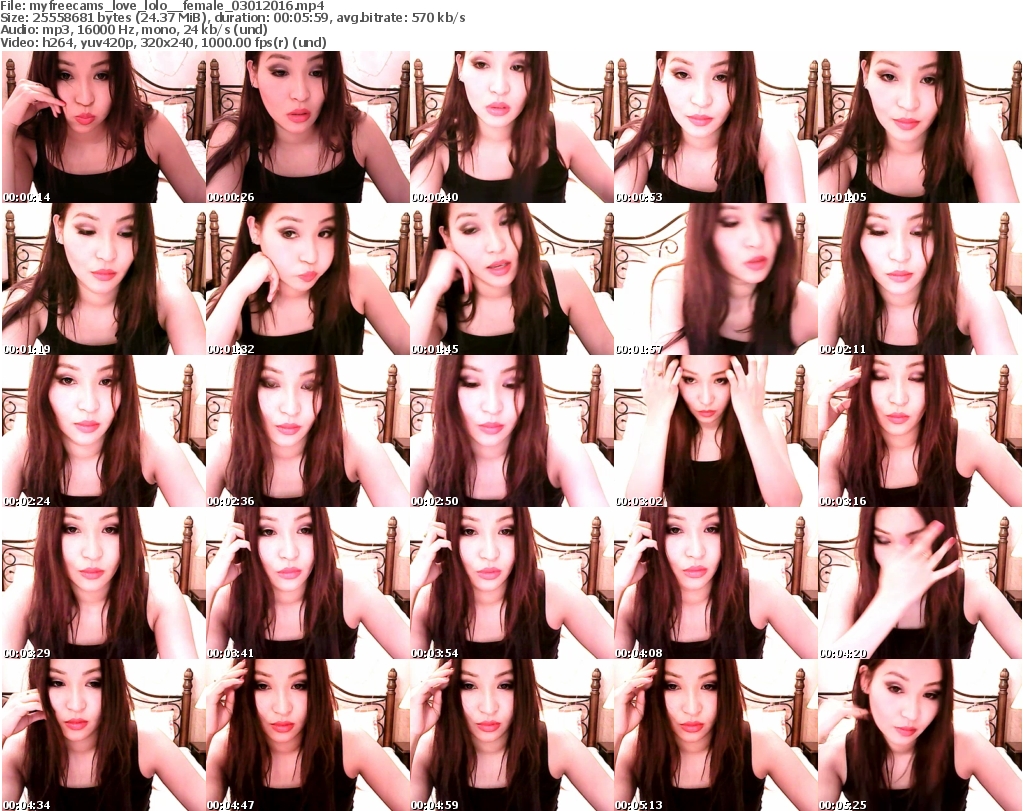Open the blurred frame at 00:01:57
Screen dimensions: 1024x811
(x=715, y=280)
